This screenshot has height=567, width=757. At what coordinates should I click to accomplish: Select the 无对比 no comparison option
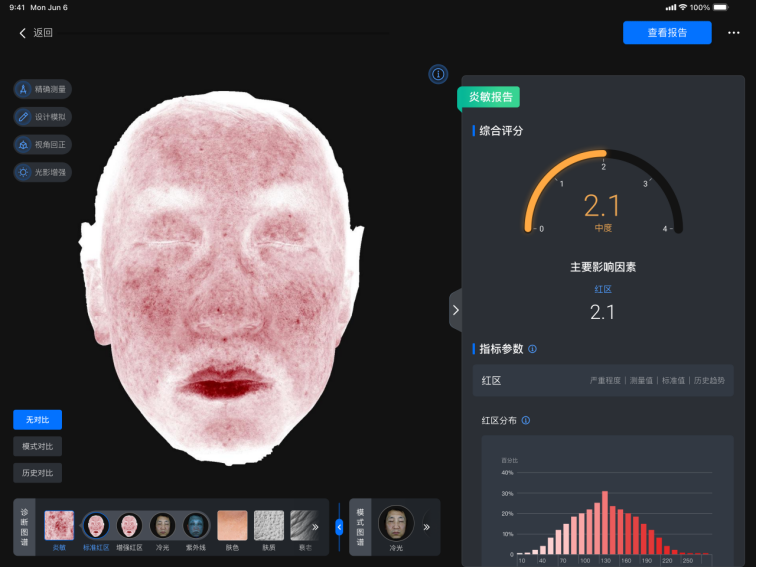tap(38, 420)
